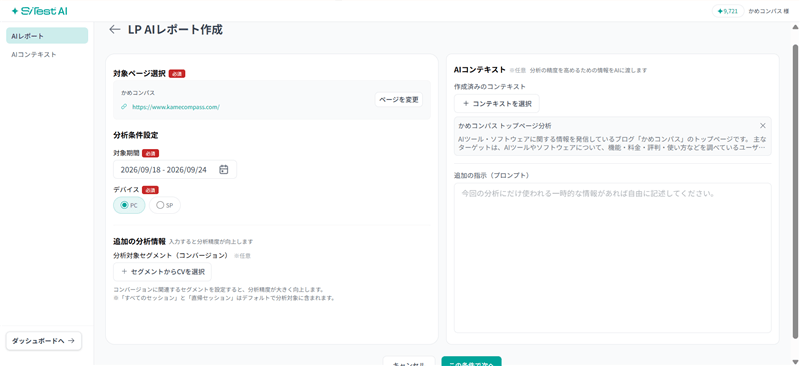The width and height of the screenshot is (800, 366).
Task: Open the 9,721 credits badge
Action: pos(728,11)
